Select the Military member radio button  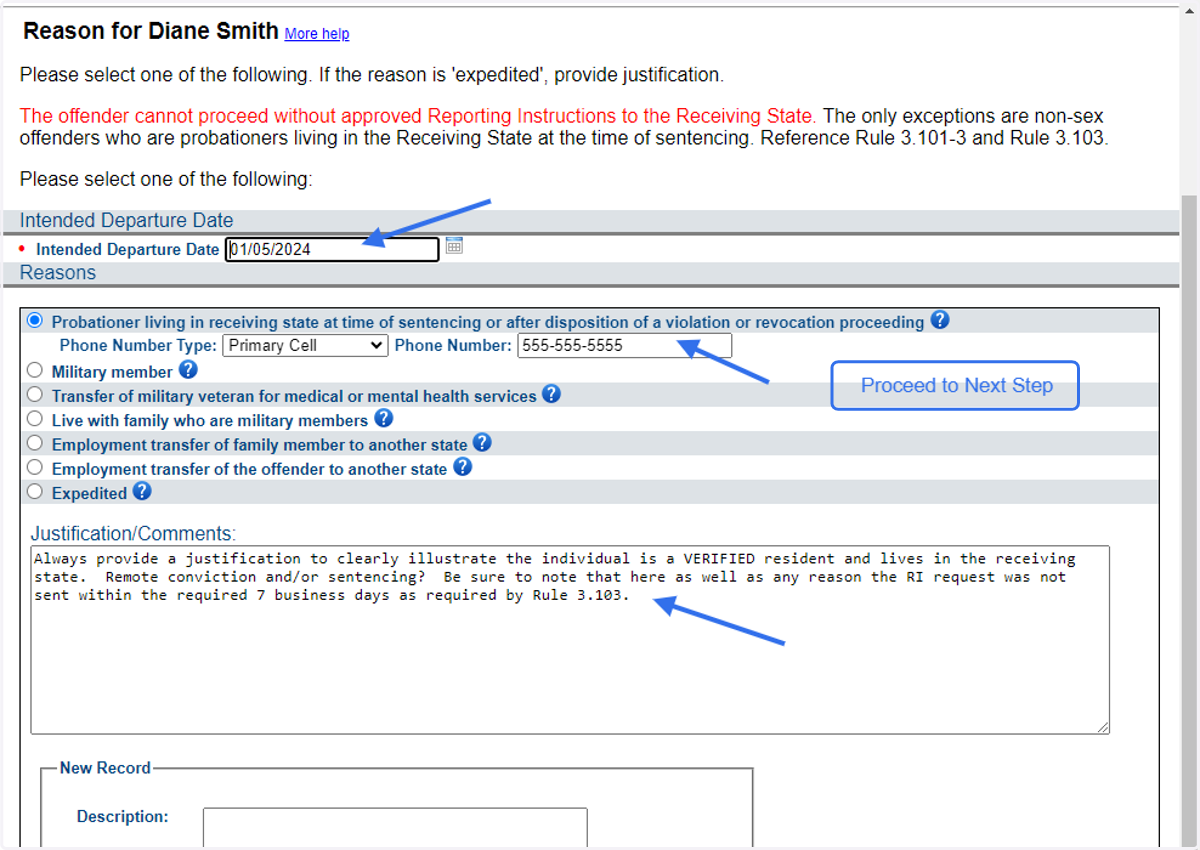35,370
